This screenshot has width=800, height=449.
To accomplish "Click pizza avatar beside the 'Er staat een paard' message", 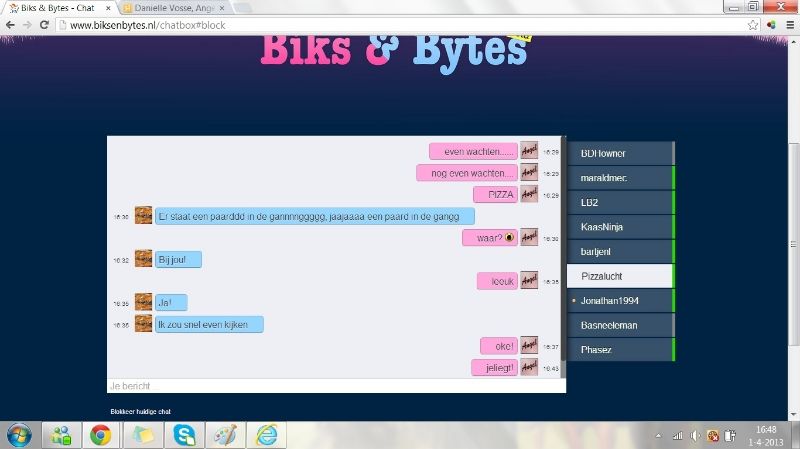I will (143, 215).
